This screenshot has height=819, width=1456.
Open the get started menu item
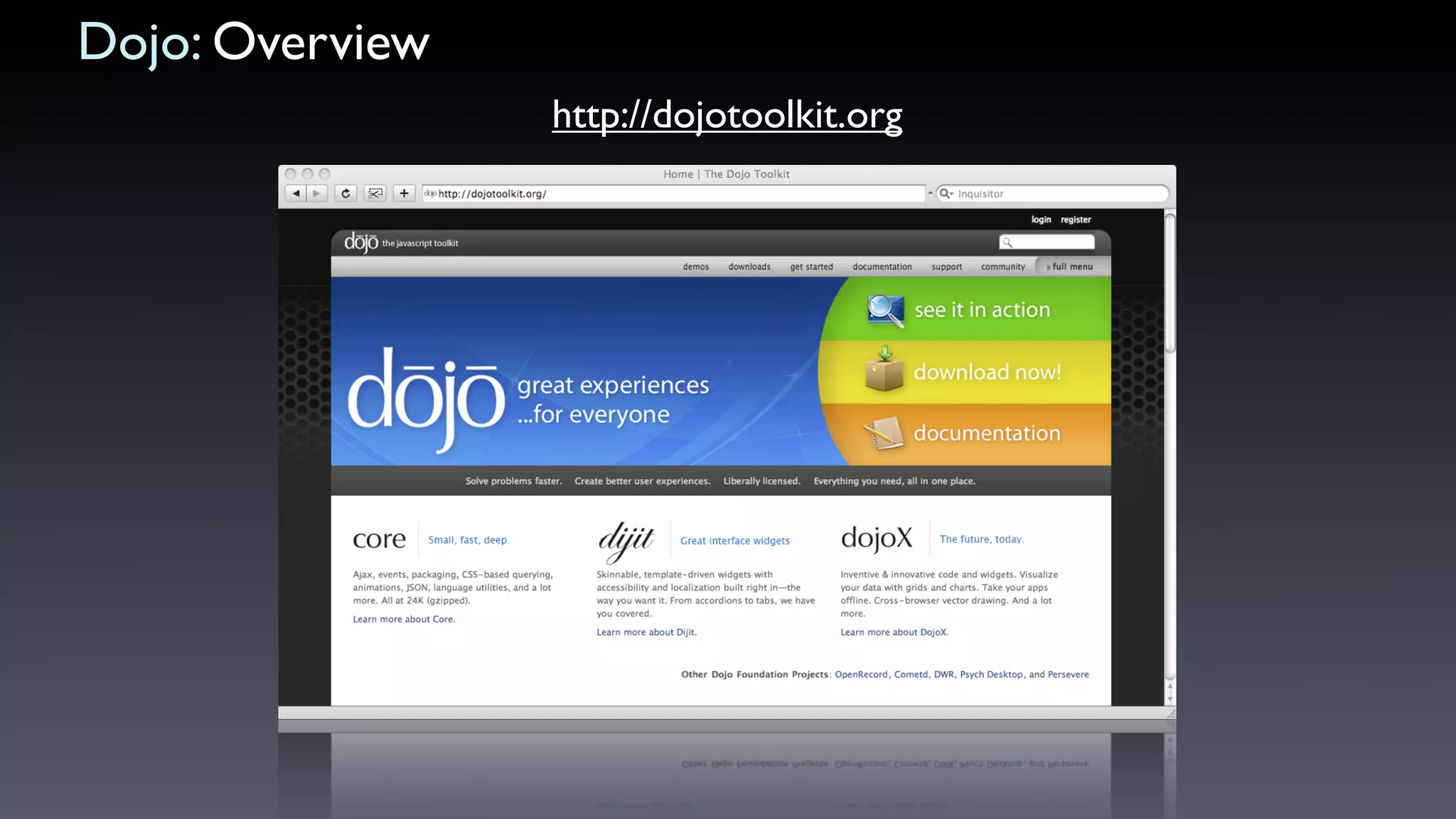pos(811,267)
